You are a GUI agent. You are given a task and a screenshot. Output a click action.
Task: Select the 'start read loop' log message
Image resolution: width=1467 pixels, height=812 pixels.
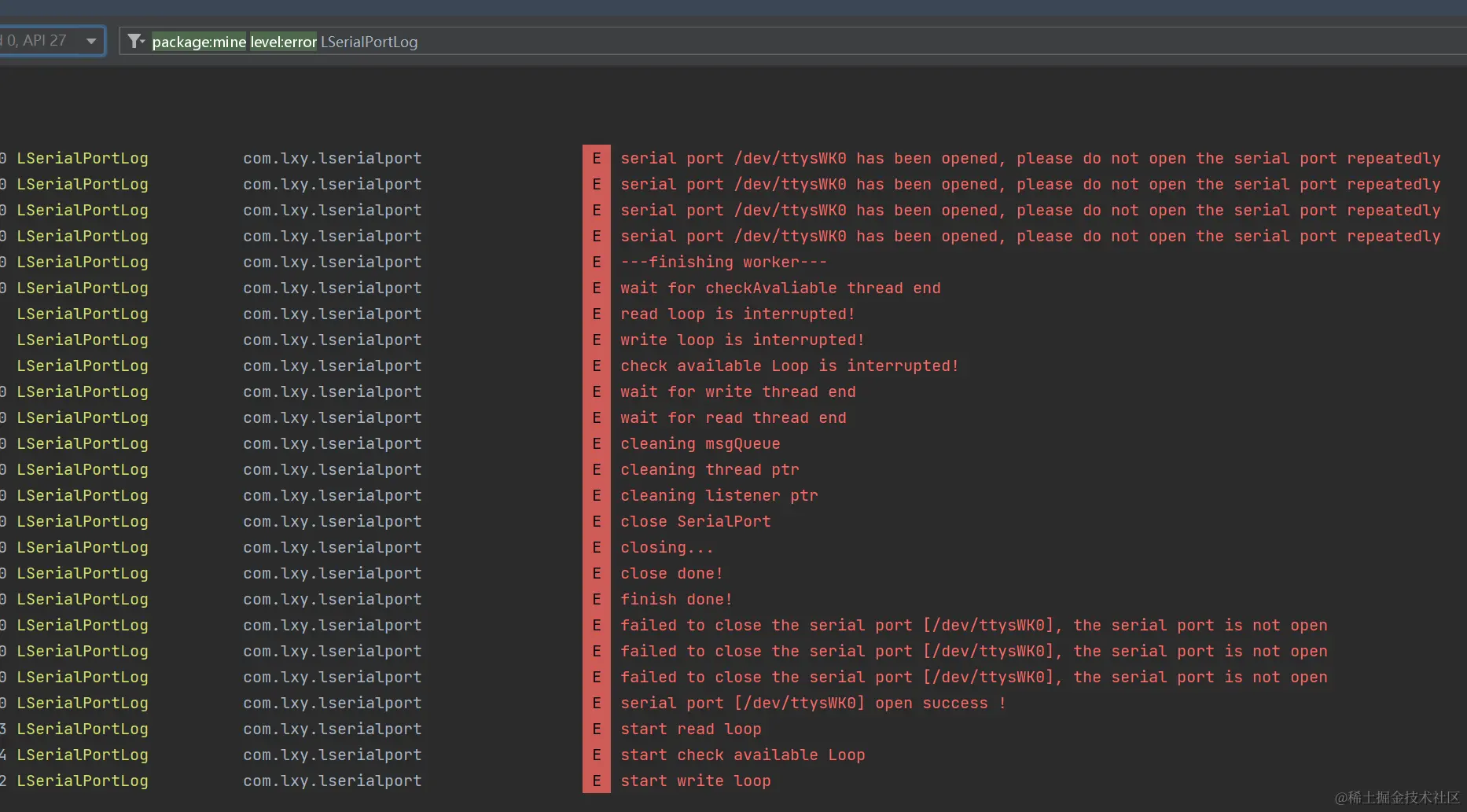click(691, 729)
